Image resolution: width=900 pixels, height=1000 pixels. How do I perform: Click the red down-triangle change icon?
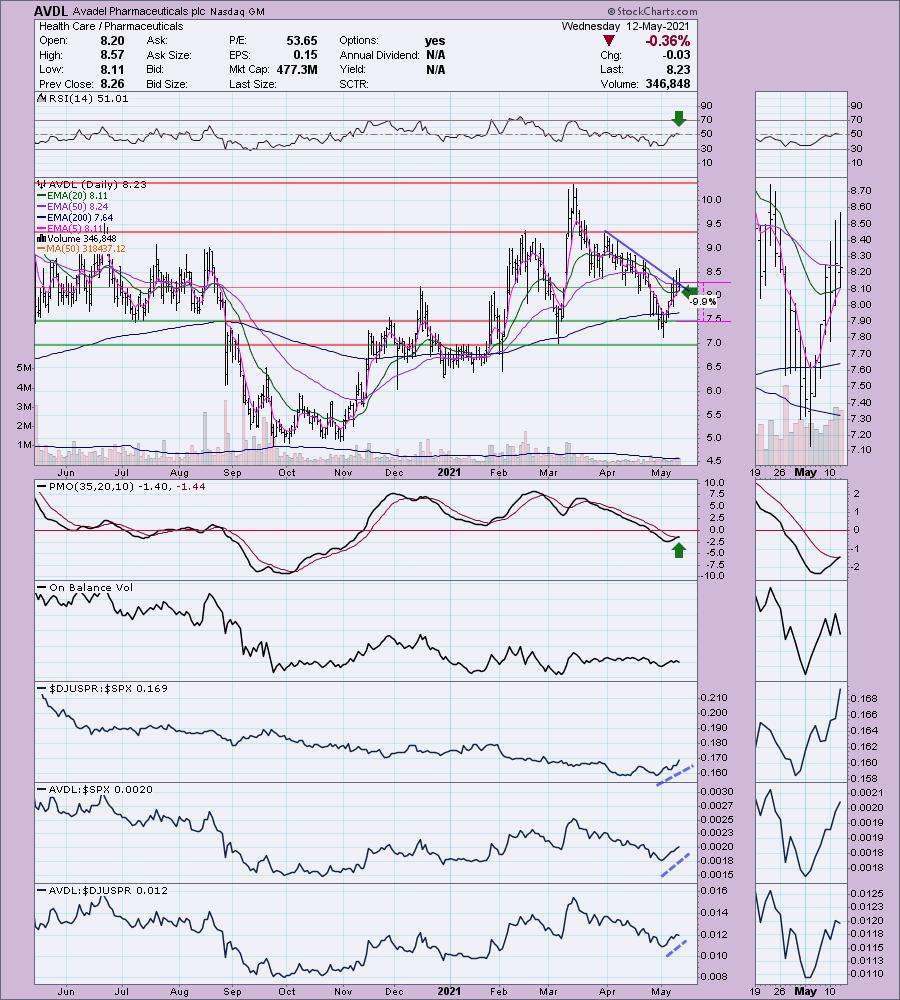pyautogui.click(x=609, y=41)
